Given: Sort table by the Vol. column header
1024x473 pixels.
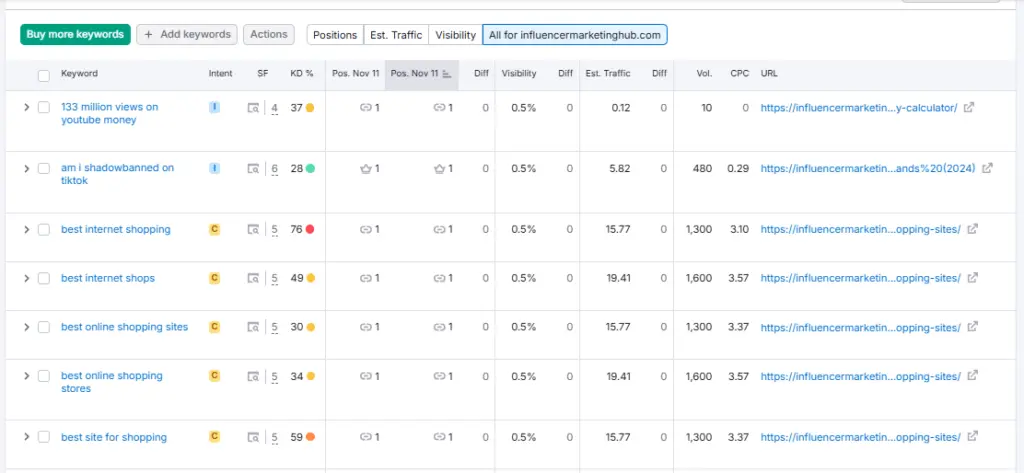Looking at the screenshot, I should [x=704, y=74].
